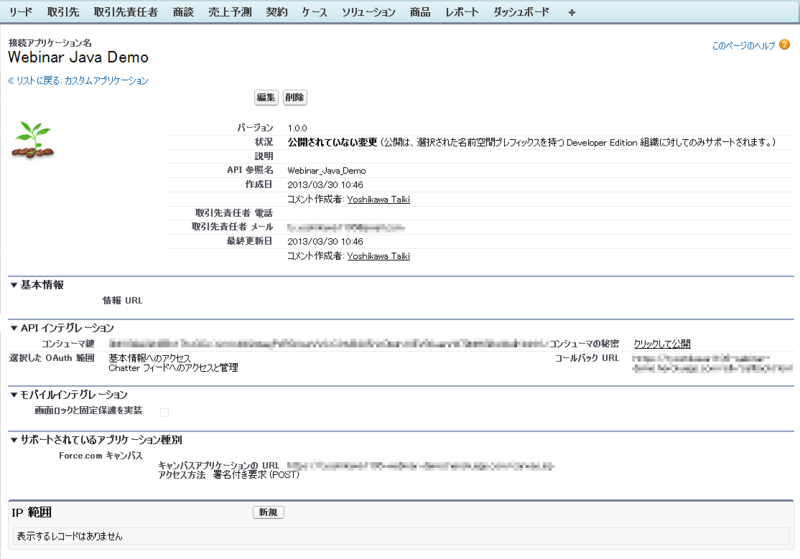
Task: Click the blurred contact email value
Action: 346,227
